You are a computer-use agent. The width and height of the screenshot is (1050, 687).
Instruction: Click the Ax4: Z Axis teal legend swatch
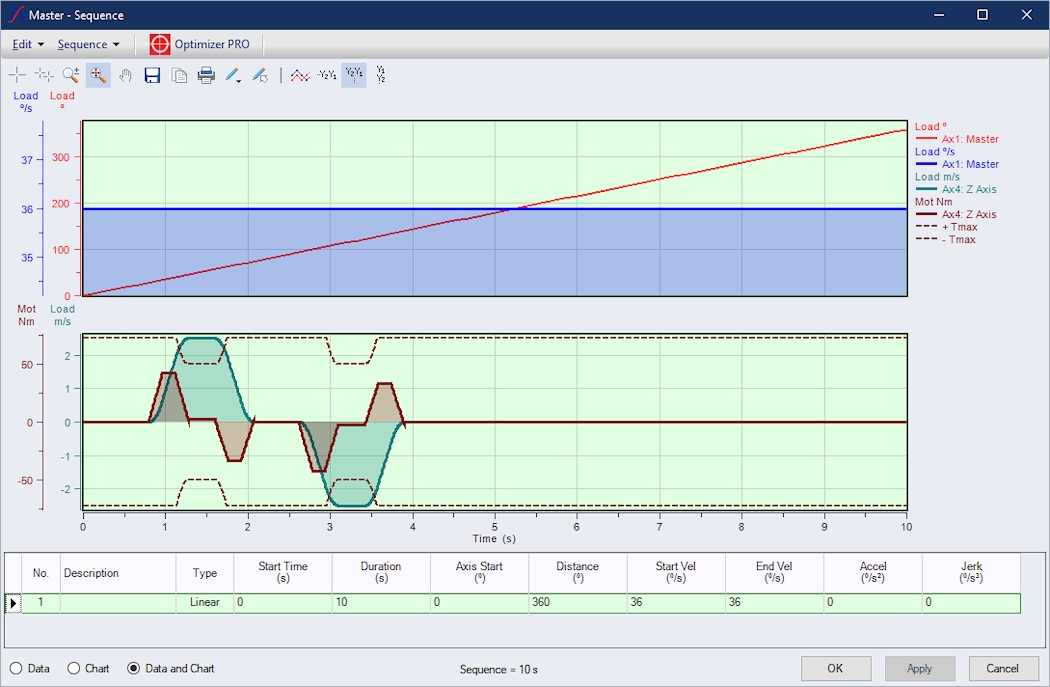pyautogui.click(x=927, y=189)
